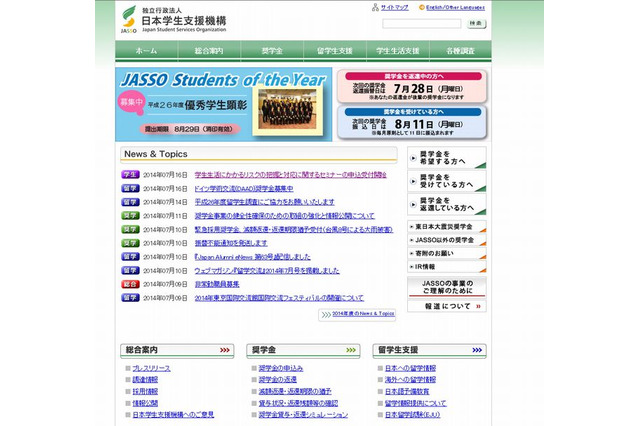Focus the site search input field

[x=422, y=24]
